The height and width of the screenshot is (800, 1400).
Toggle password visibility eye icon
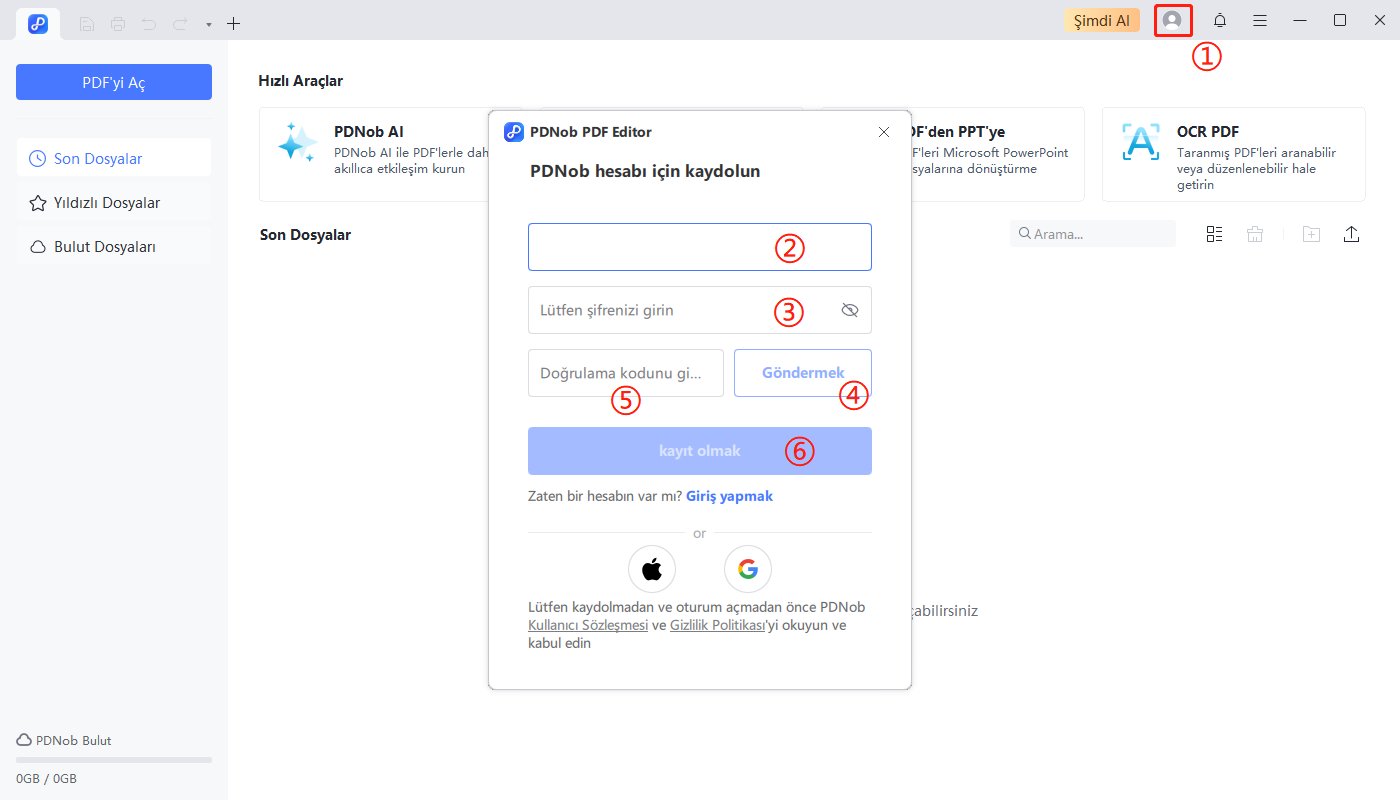click(850, 310)
